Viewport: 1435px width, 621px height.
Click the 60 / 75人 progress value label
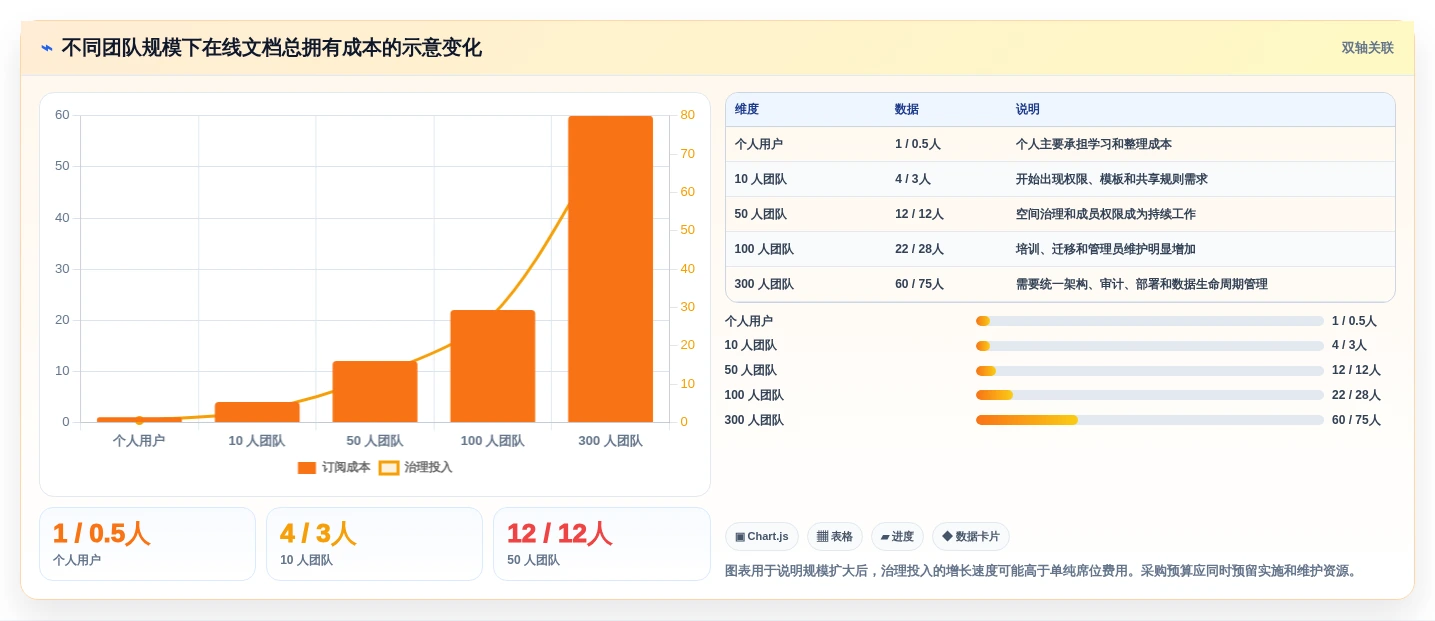point(1356,420)
